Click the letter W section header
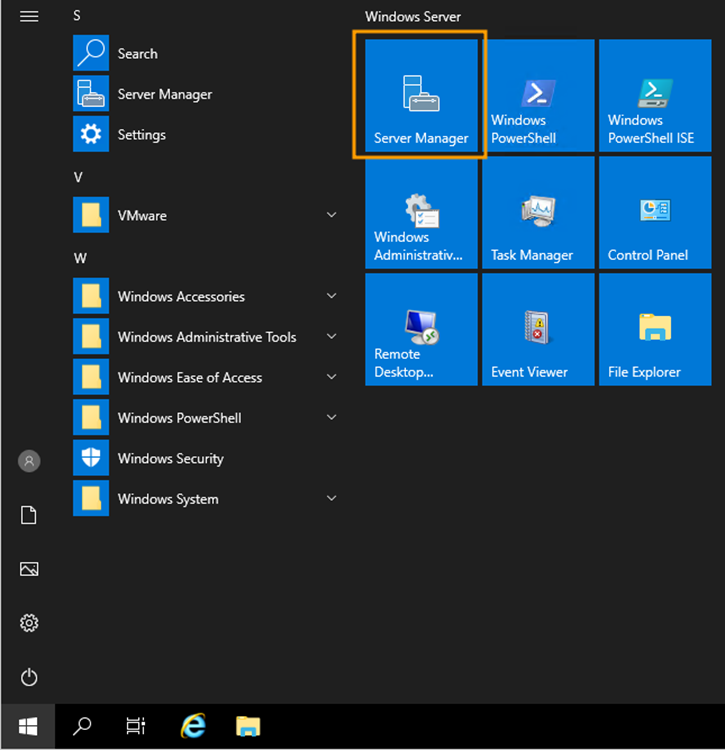 tap(80, 258)
